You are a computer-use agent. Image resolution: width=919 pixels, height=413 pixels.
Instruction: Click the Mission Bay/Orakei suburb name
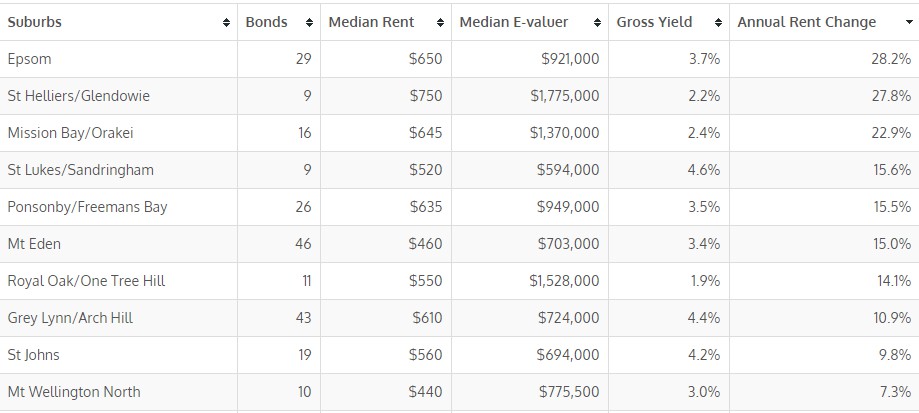(70, 133)
